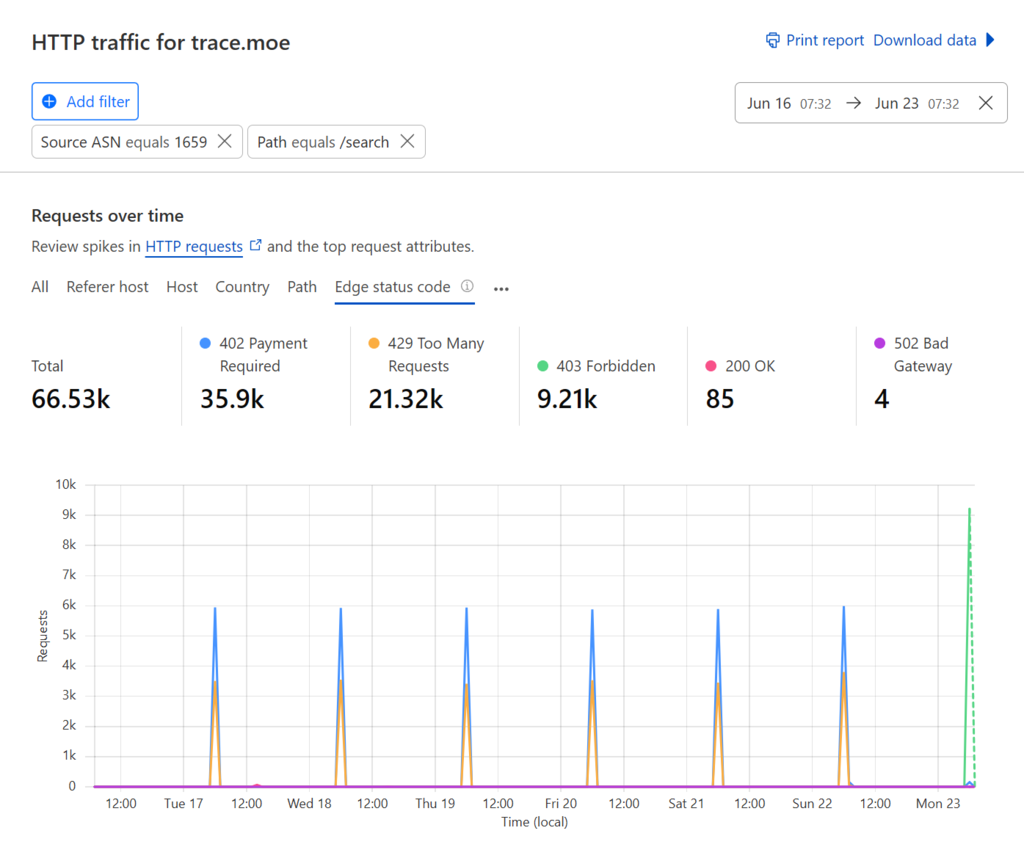
Task: Switch to the All tab
Action: pos(40,287)
